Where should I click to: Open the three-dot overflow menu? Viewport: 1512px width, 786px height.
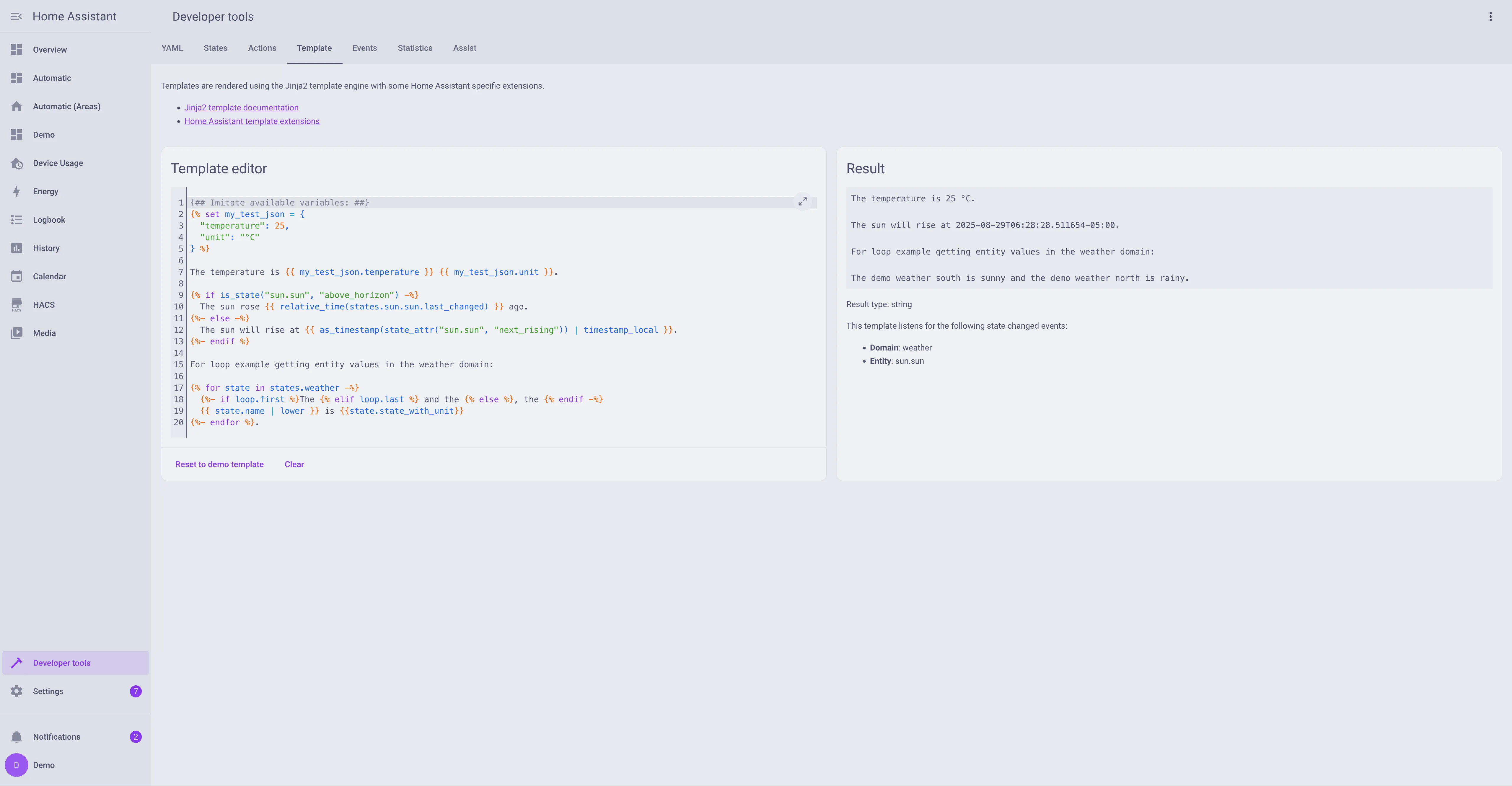point(1490,17)
